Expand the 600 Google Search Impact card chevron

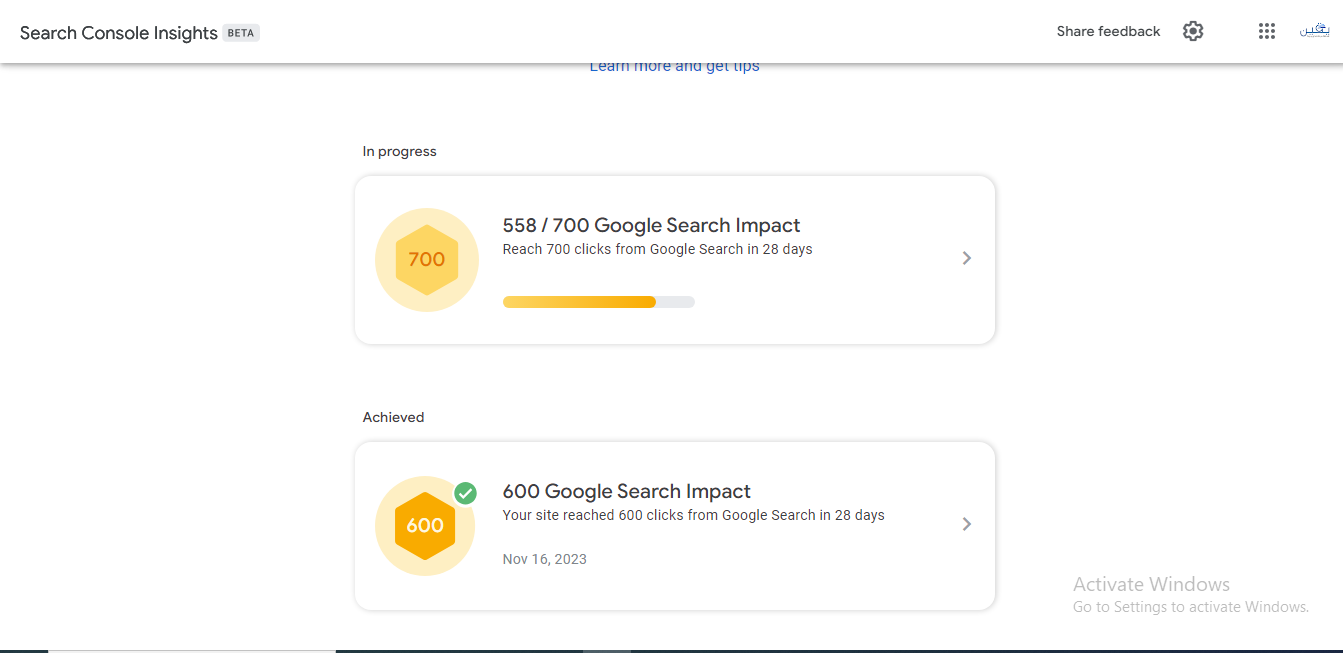(x=966, y=524)
